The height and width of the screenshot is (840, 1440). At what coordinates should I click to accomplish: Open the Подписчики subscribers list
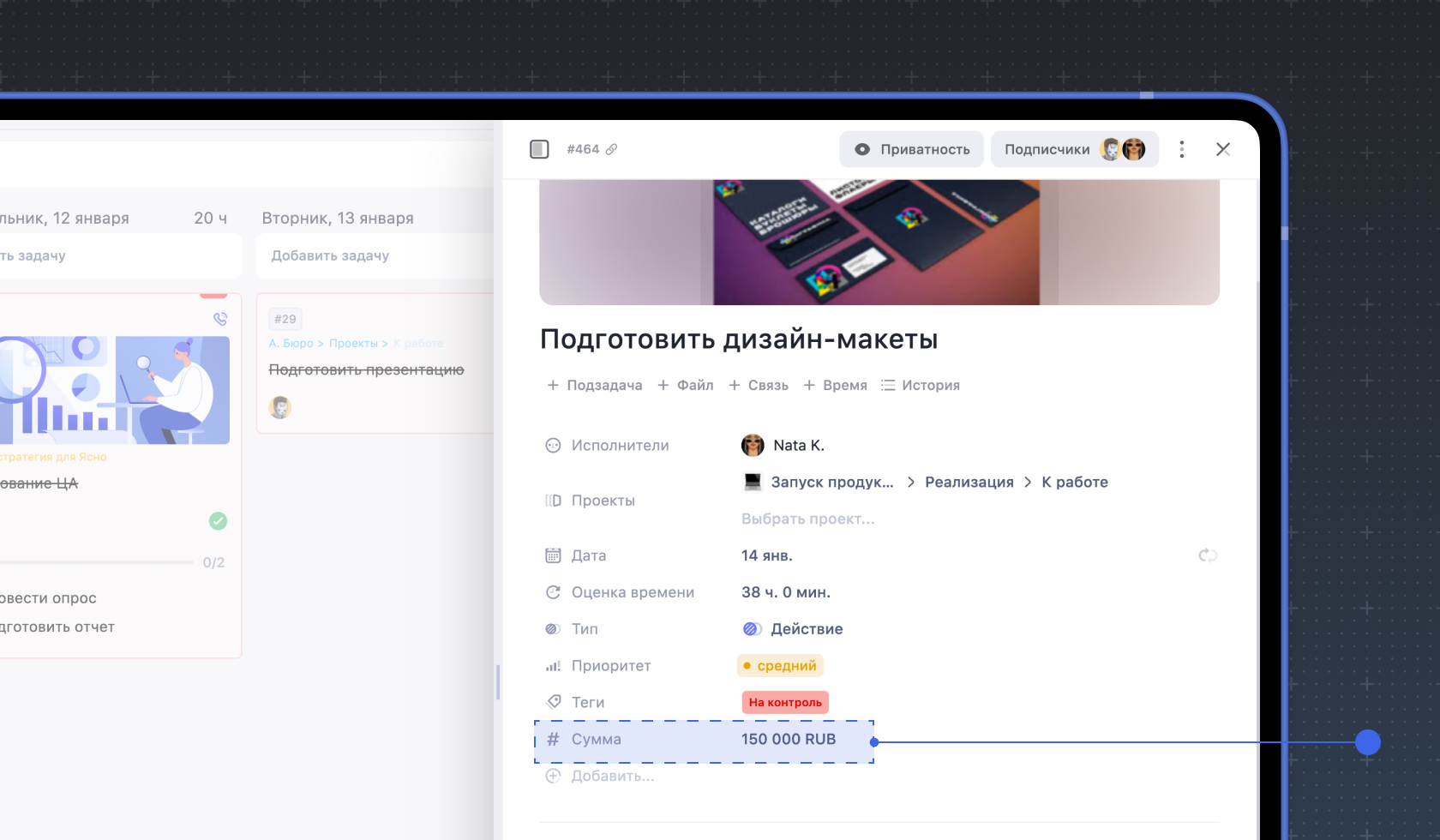[1074, 149]
